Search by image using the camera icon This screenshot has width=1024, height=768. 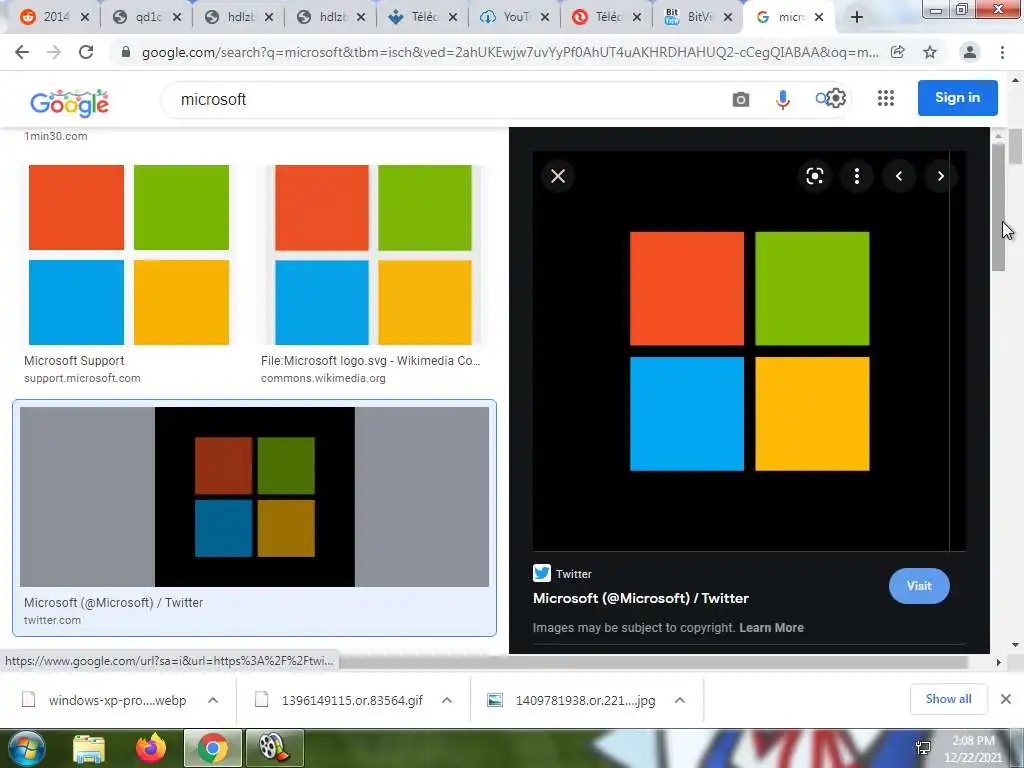[741, 99]
